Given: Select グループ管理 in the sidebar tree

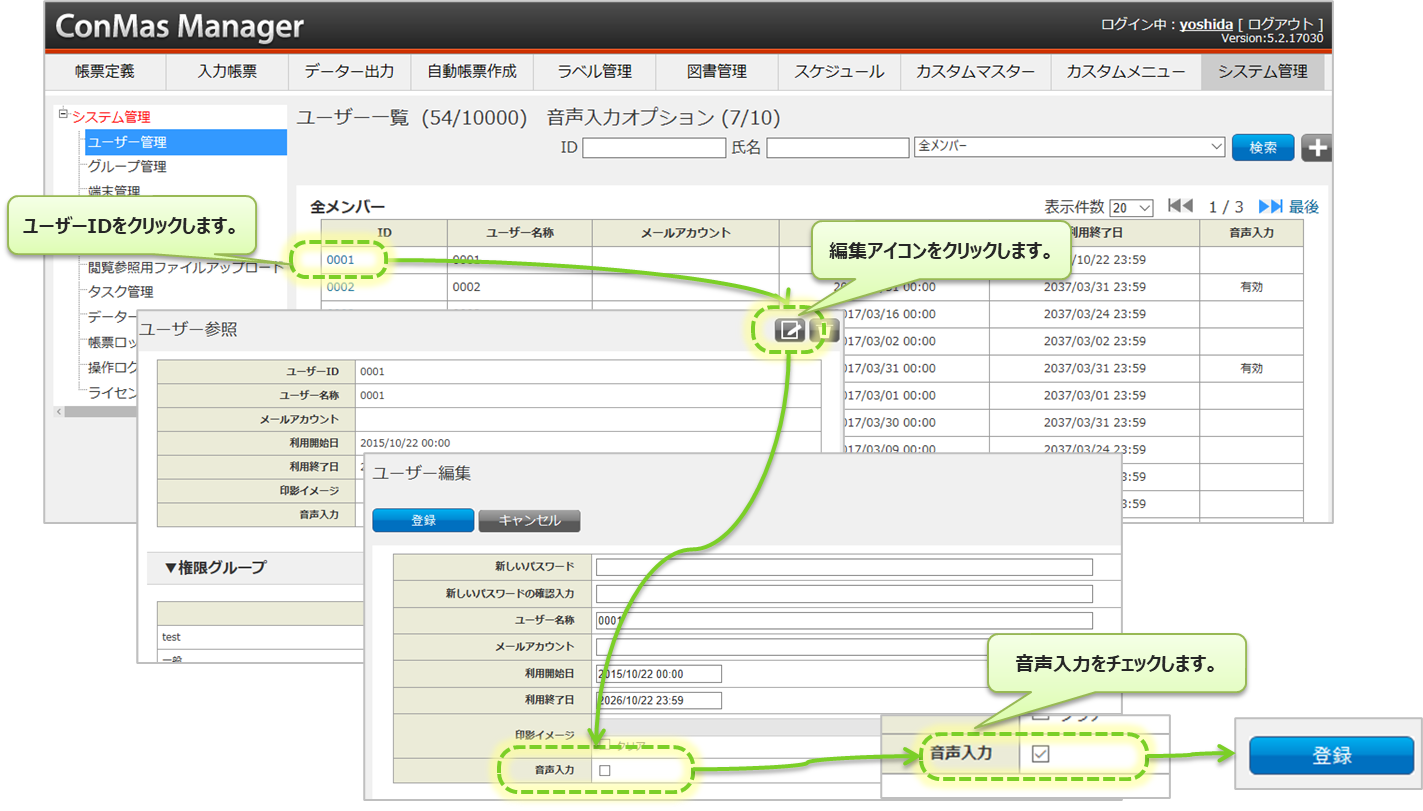Looking at the screenshot, I should [x=127, y=166].
